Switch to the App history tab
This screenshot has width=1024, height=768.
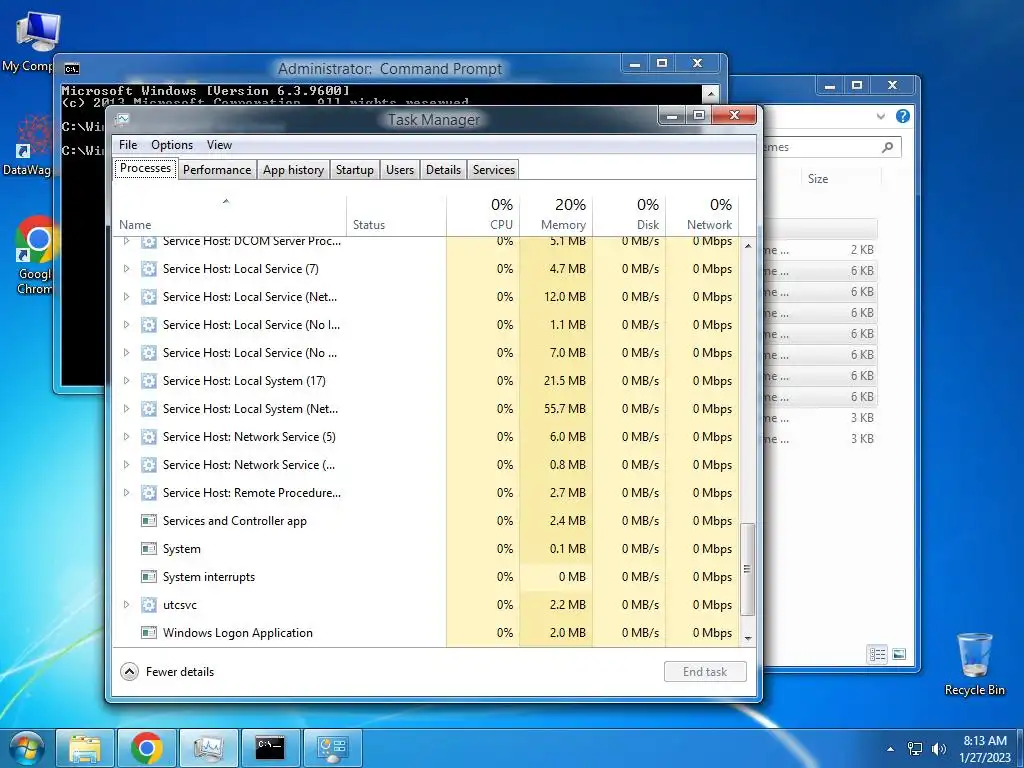(293, 170)
